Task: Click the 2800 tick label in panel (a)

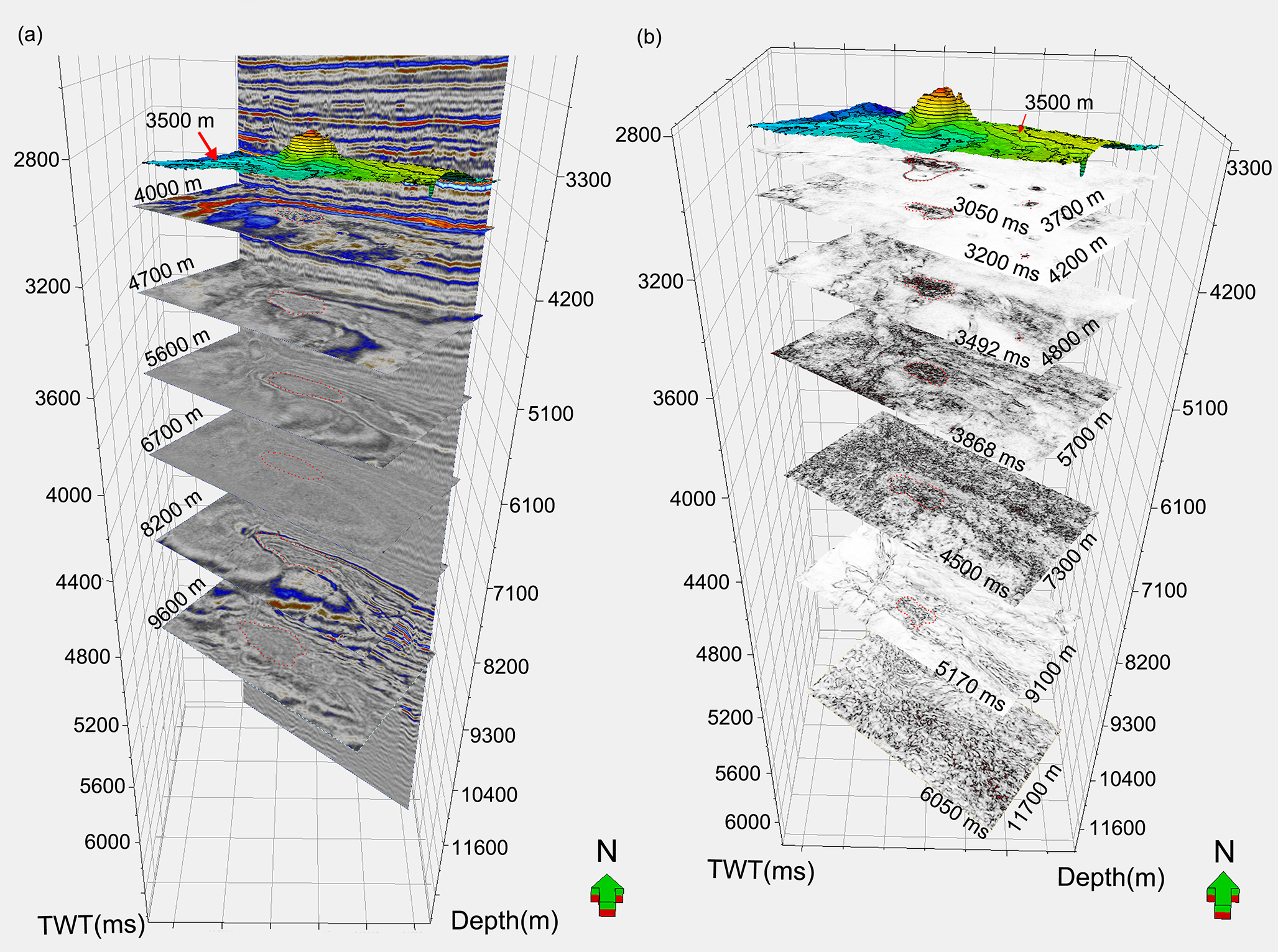Action: 36,159
